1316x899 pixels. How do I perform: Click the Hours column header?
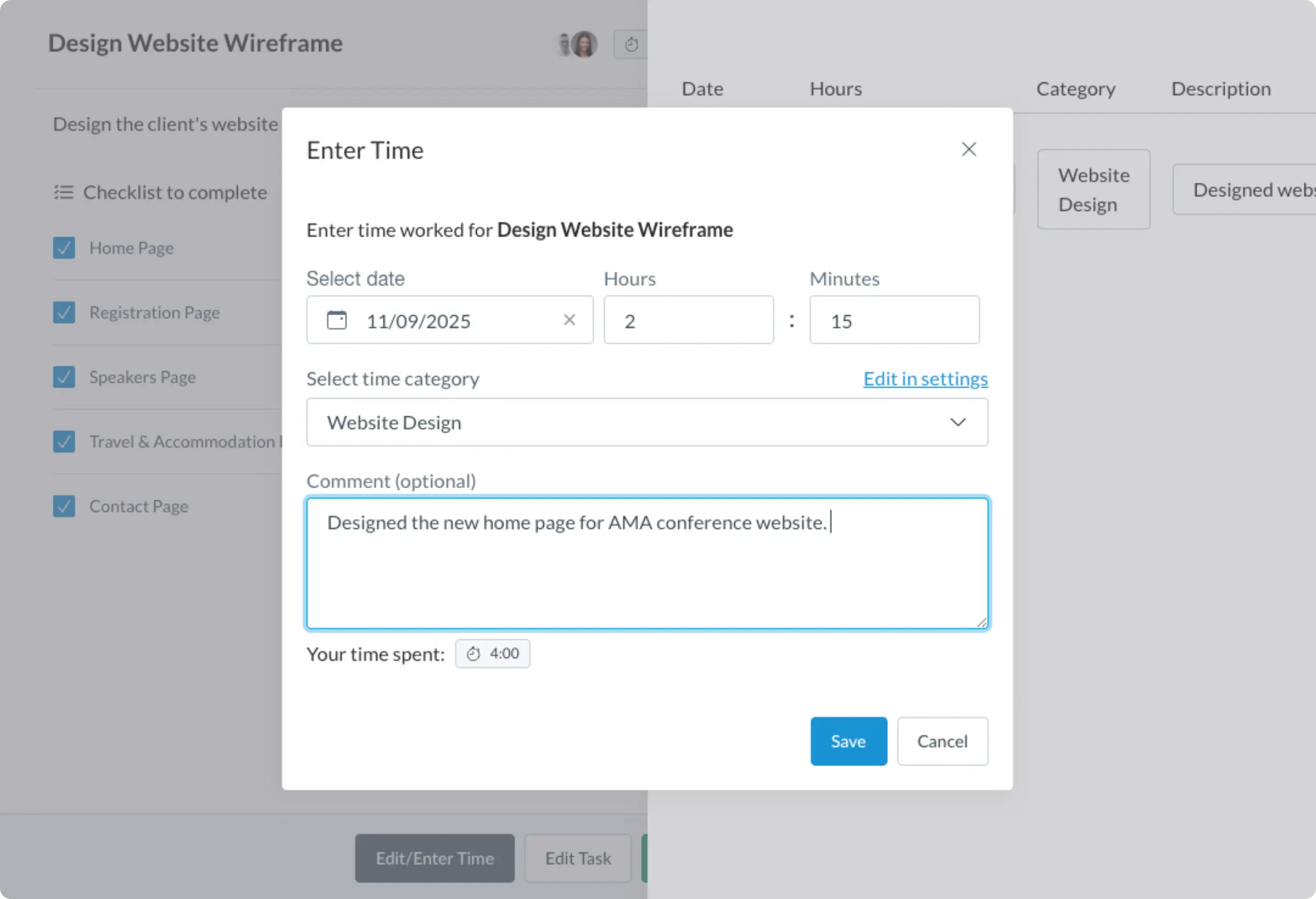pos(835,89)
